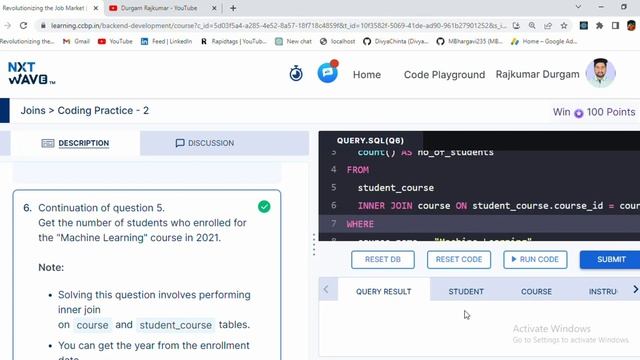
Task: Share this page icon in address bar
Action: [548, 25]
